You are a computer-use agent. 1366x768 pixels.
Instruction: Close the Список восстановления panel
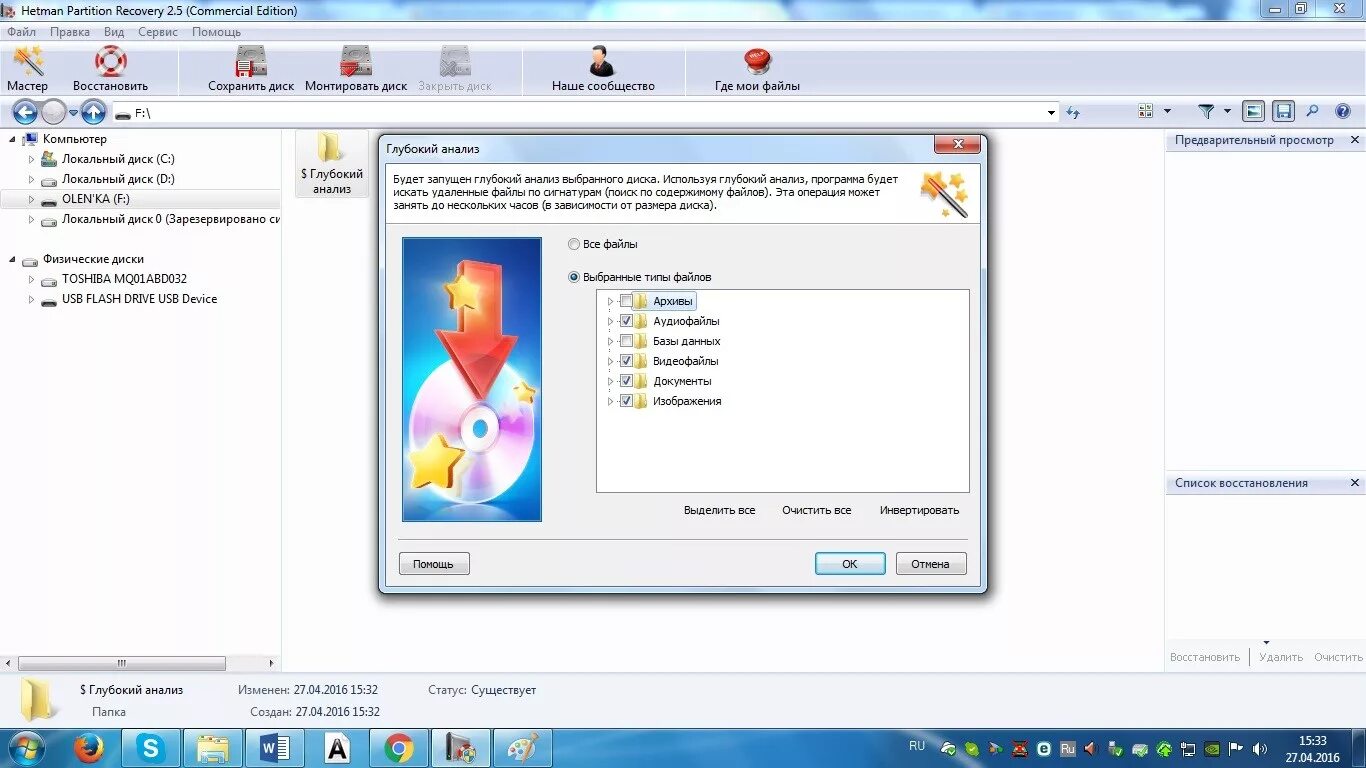pyautogui.click(x=1355, y=483)
